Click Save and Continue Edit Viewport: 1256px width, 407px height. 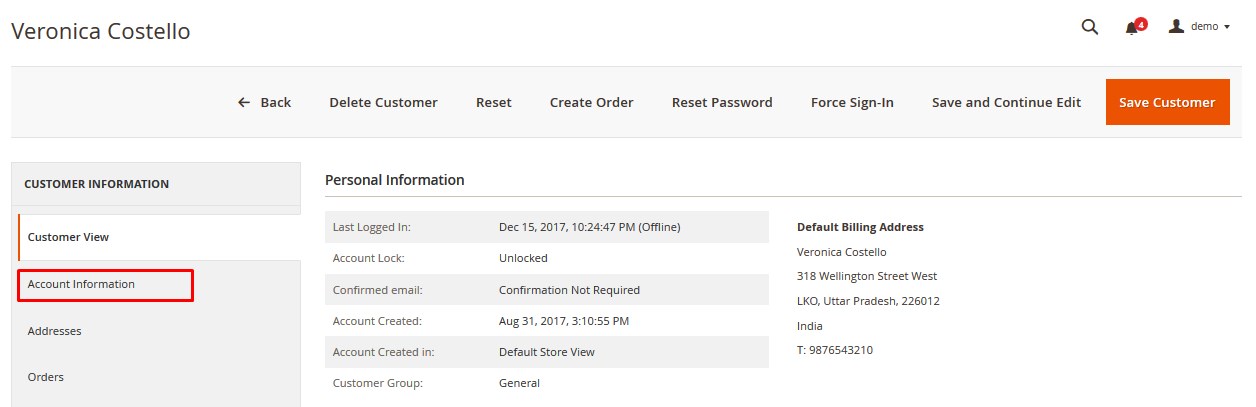1006,102
